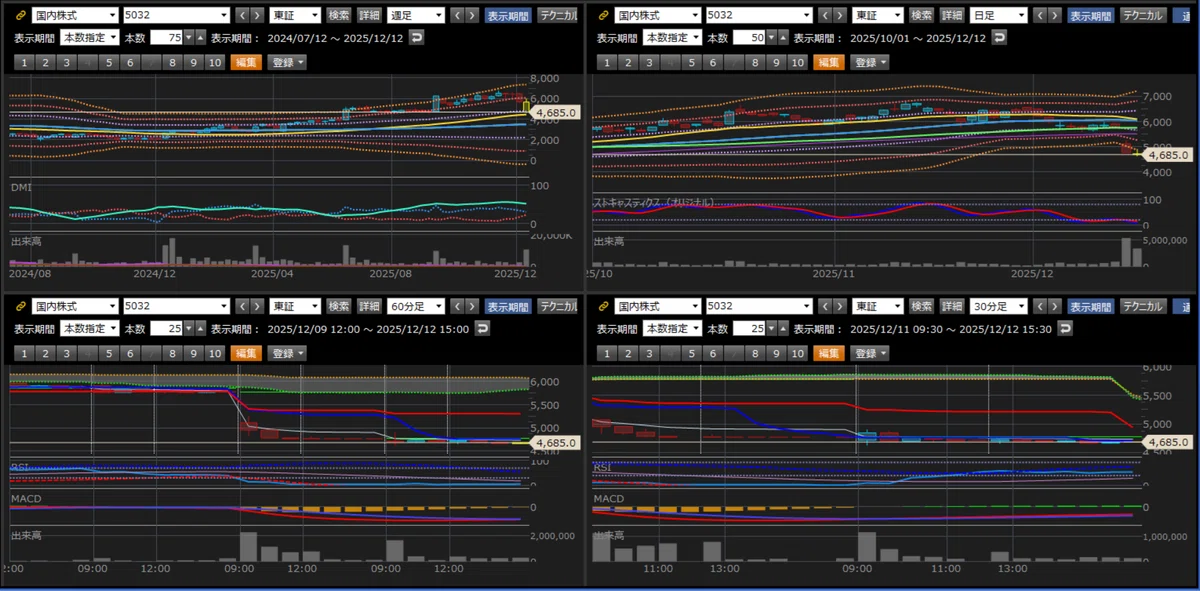1200x591 pixels.
Task: Open the 週足 timeframe dropdown
Action: click(x=416, y=16)
